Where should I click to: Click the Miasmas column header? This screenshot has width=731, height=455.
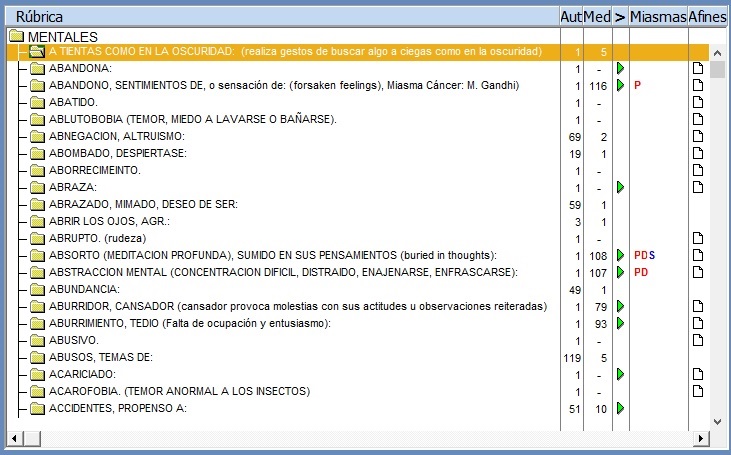click(658, 17)
